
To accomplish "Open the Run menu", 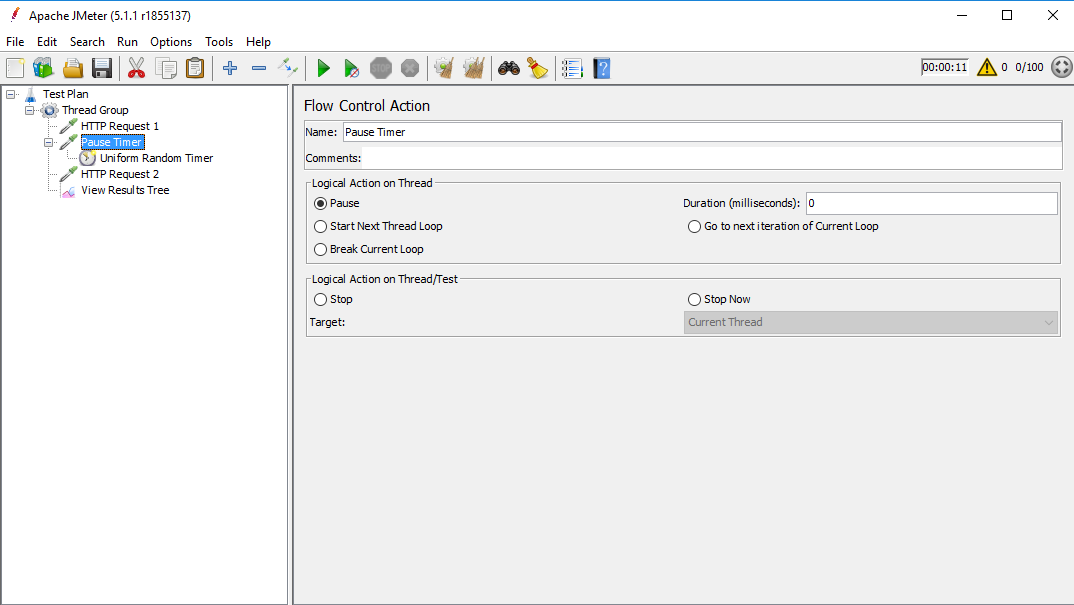I will pyautogui.click(x=127, y=42).
